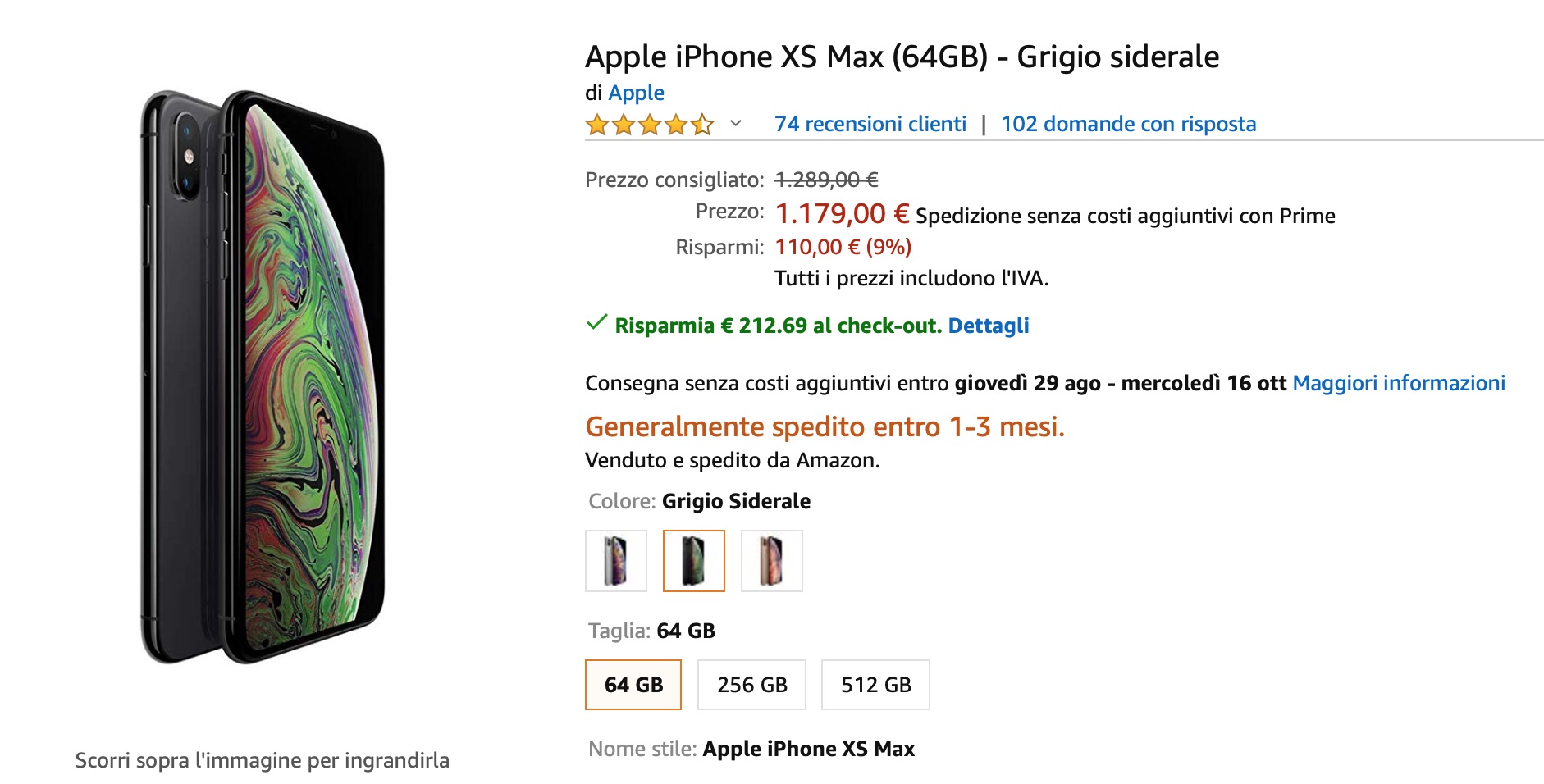Click the 4.5-star rating stars
The height and width of the screenshot is (784, 1544).
tap(648, 124)
